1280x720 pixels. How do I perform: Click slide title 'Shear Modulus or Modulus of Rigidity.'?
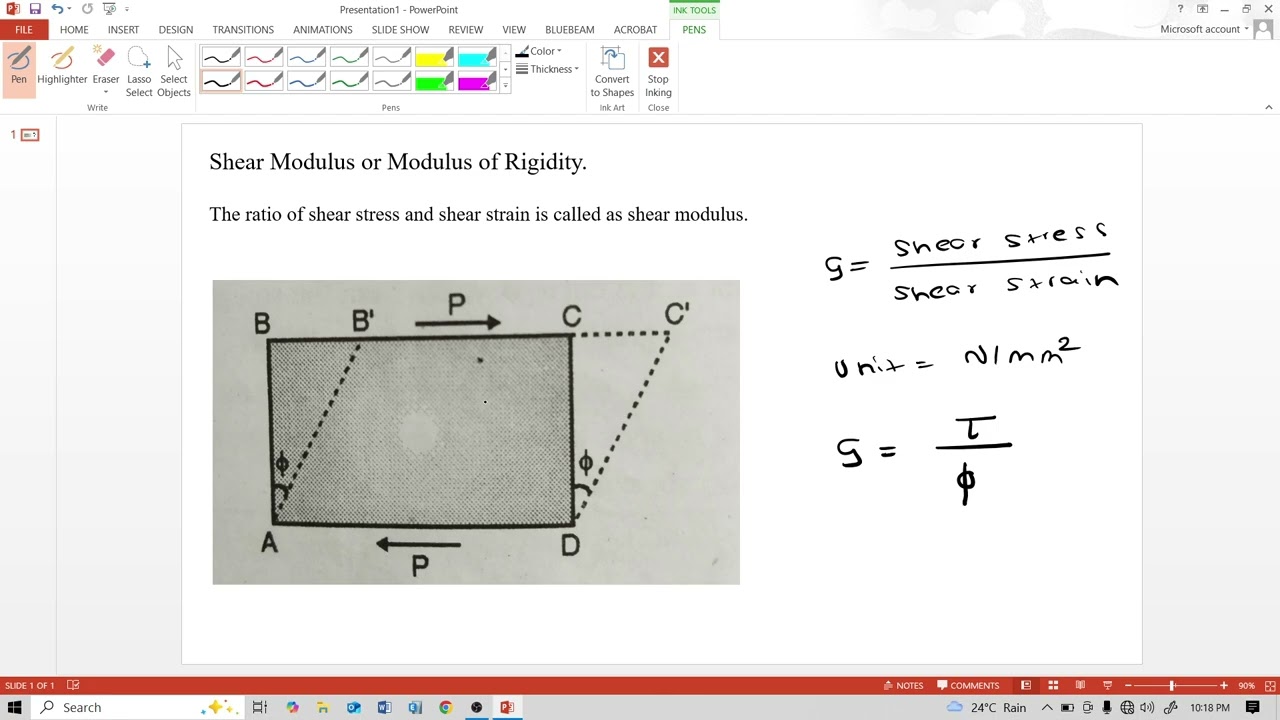pos(398,162)
